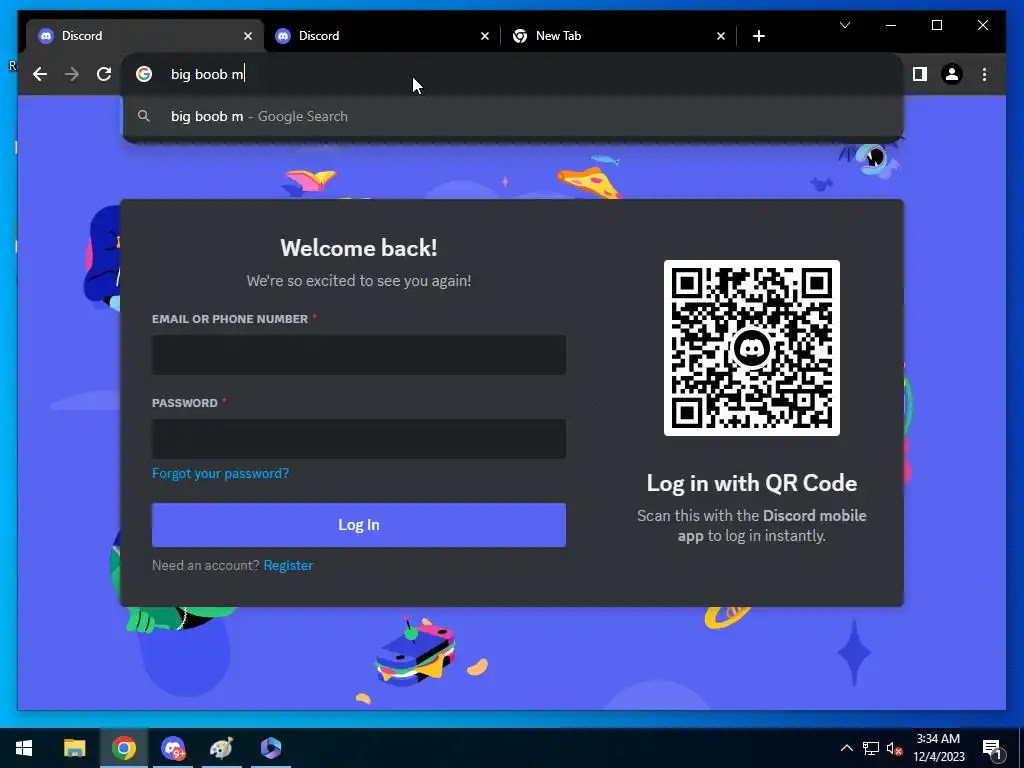Show hidden system tray icons

click(x=846, y=748)
